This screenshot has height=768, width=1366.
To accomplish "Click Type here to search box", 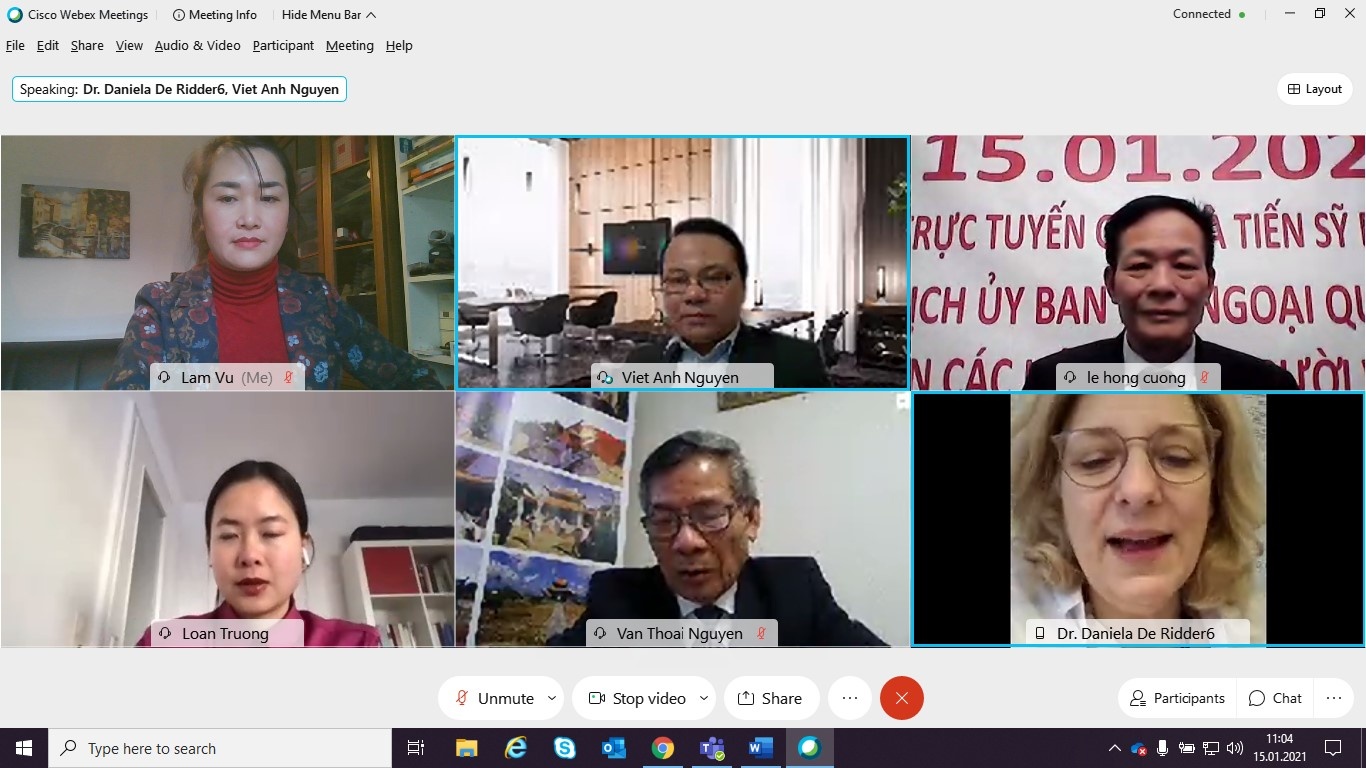I will coord(220,748).
